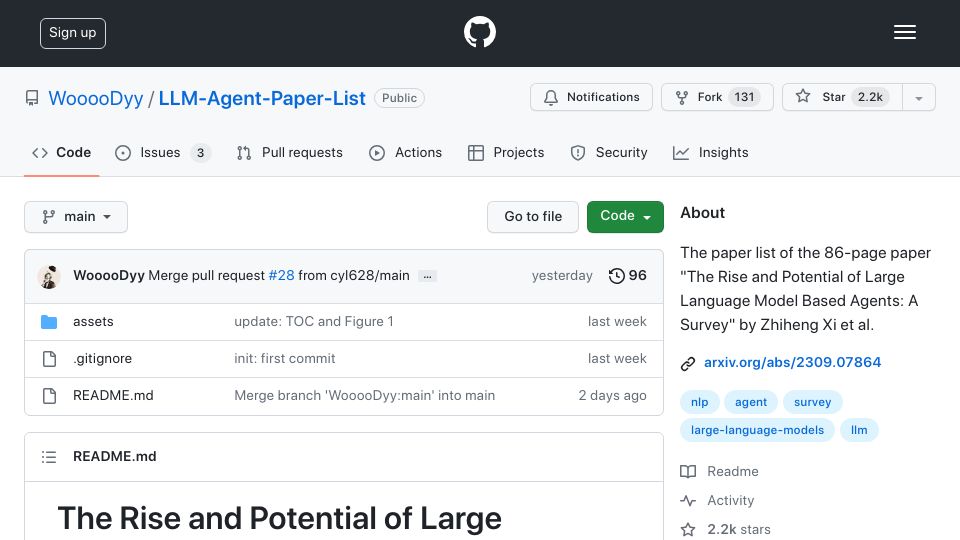Expand the star lists dropdown arrow
960x540 pixels.
tap(918, 98)
